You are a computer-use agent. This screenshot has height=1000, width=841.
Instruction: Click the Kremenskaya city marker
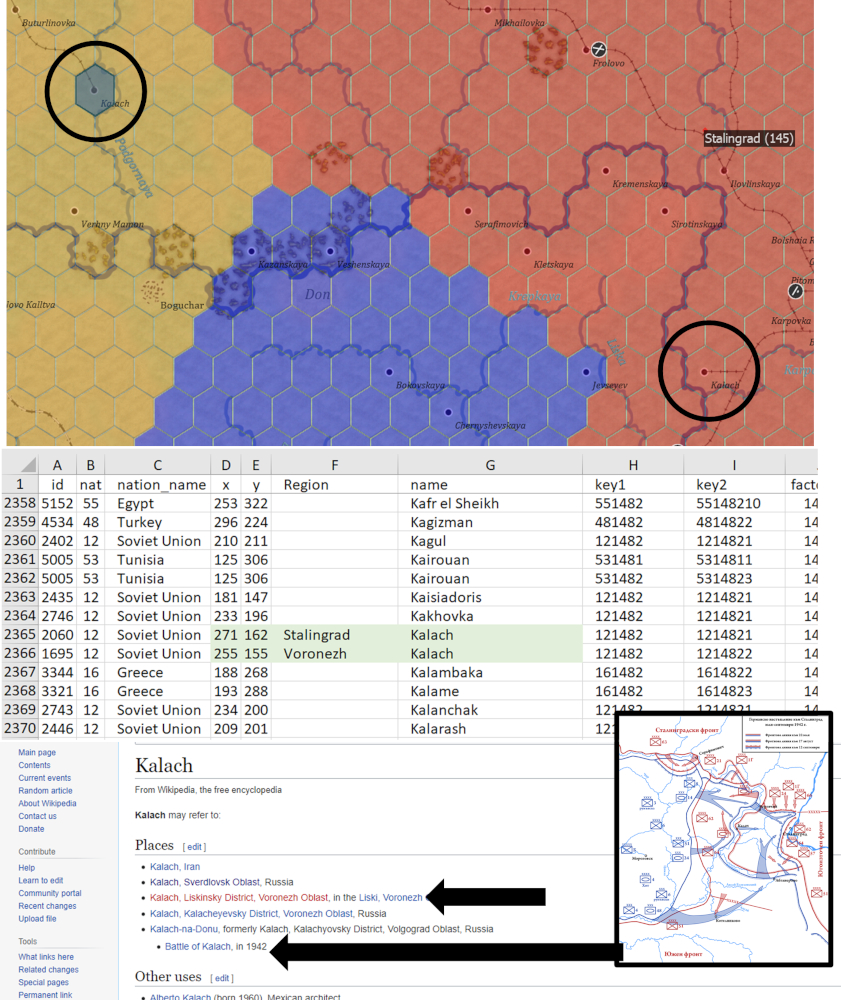pyautogui.click(x=606, y=171)
